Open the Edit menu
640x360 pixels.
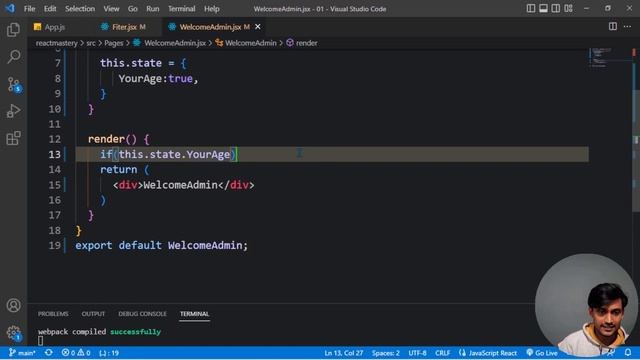[50, 9]
